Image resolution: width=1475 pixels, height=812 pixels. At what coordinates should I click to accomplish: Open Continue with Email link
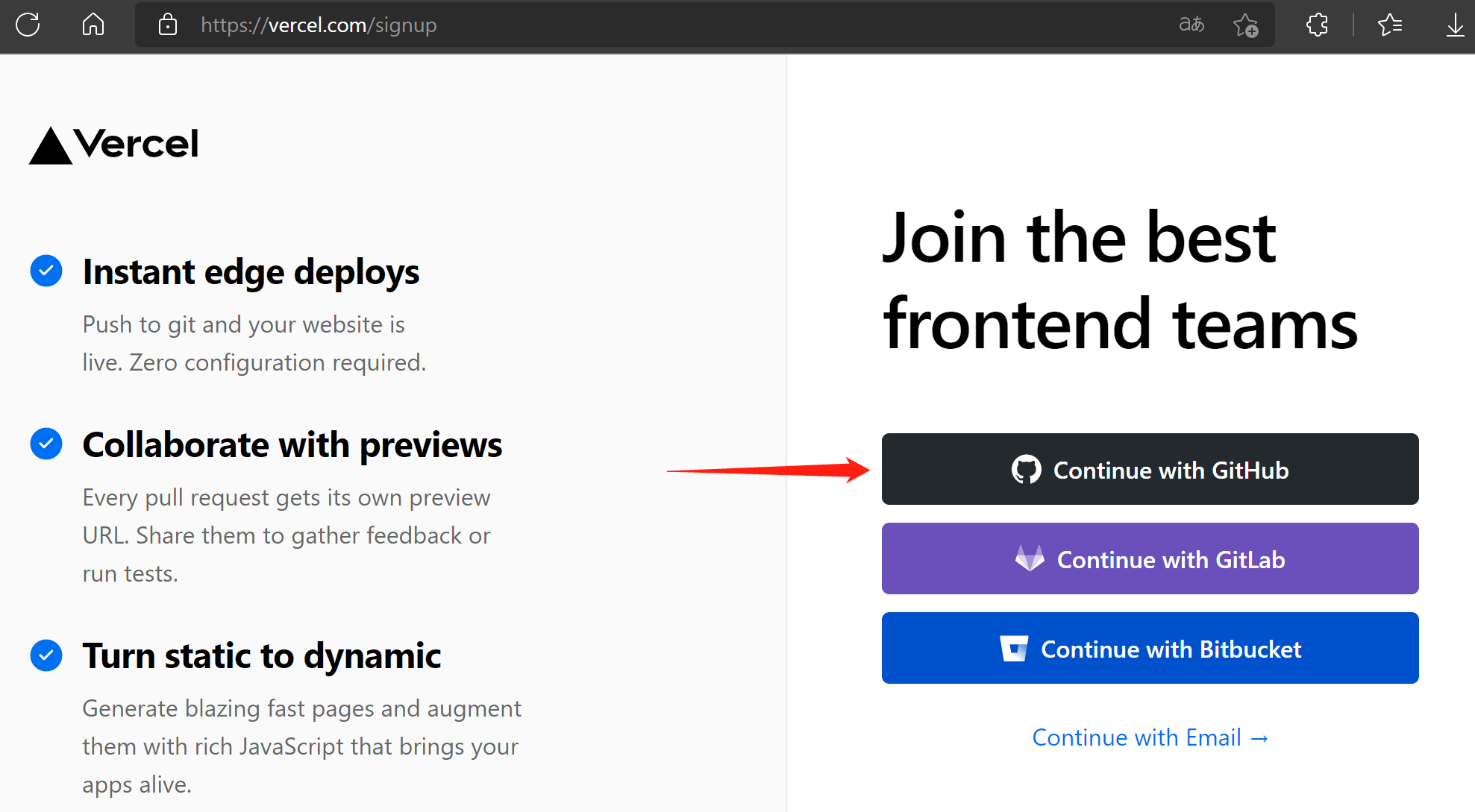(1150, 737)
